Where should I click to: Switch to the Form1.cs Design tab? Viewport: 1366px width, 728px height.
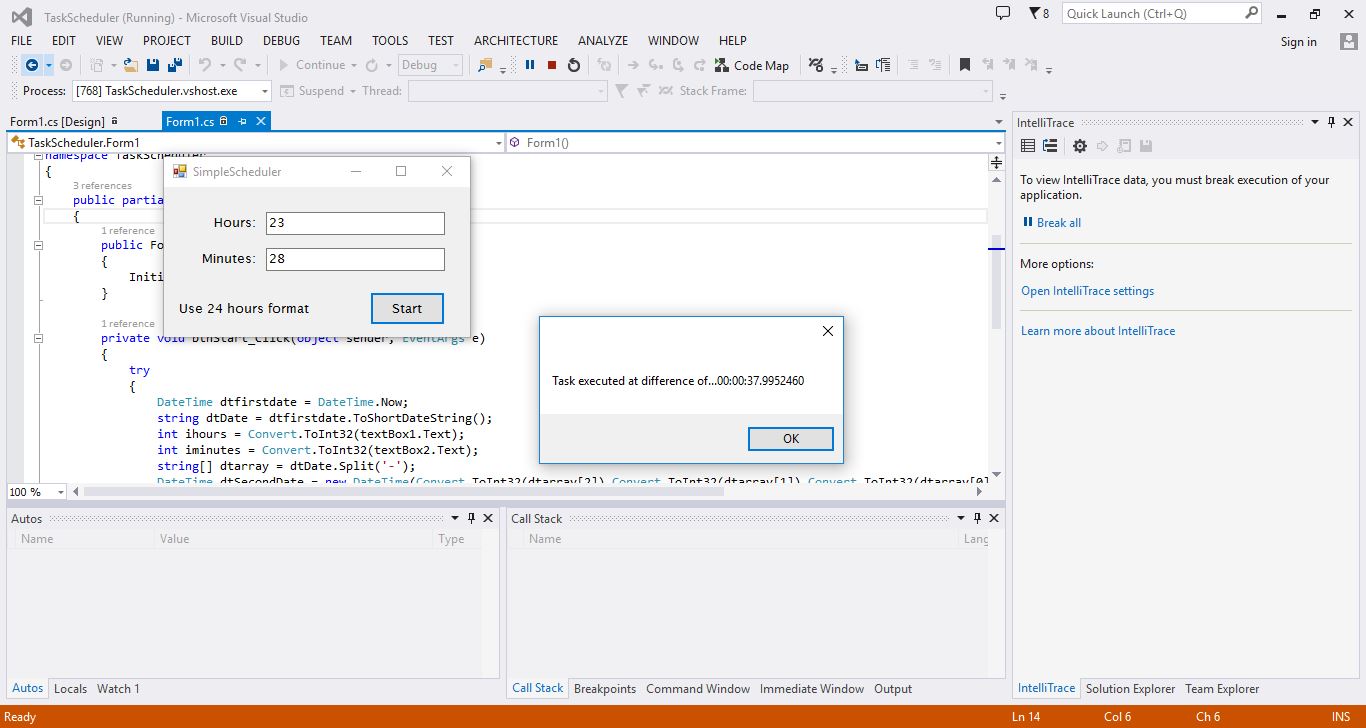click(x=60, y=120)
